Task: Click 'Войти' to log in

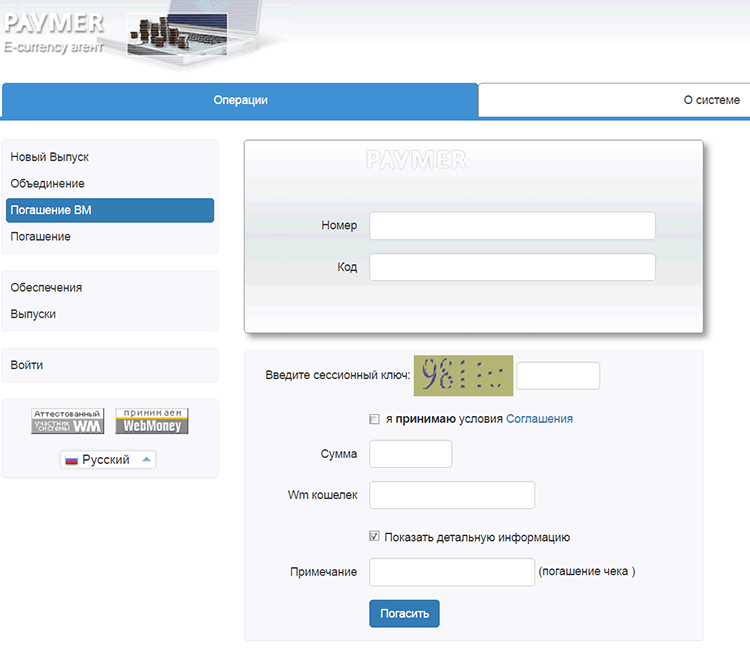Action: [27, 365]
